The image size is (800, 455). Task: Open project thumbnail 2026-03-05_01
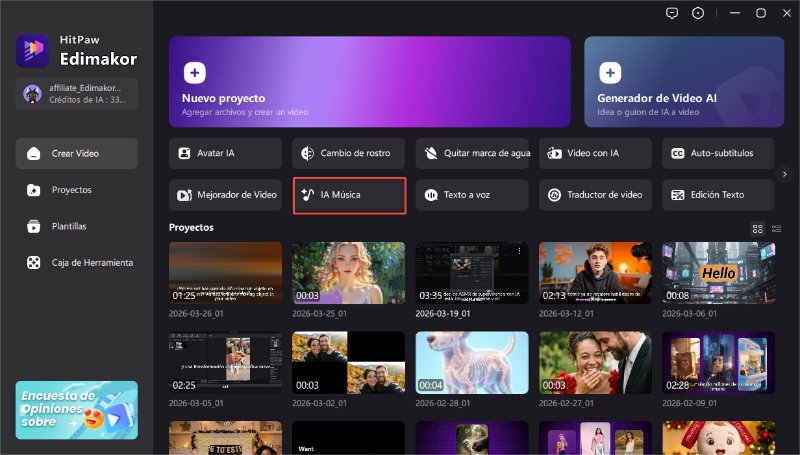(x=226, y=363)
